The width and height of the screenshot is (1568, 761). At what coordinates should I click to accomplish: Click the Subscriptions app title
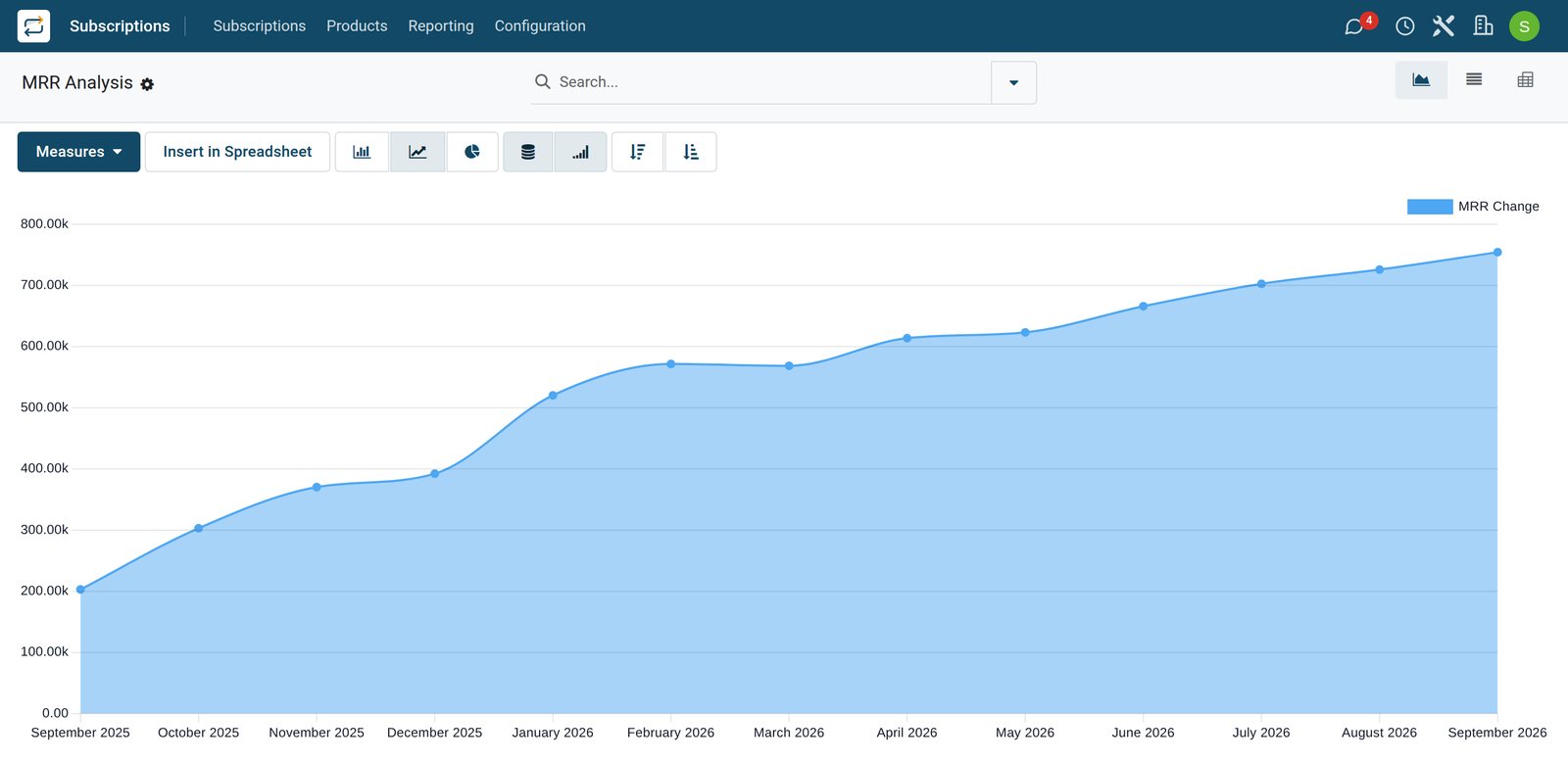pyautogui.click(x=120, y=26)
